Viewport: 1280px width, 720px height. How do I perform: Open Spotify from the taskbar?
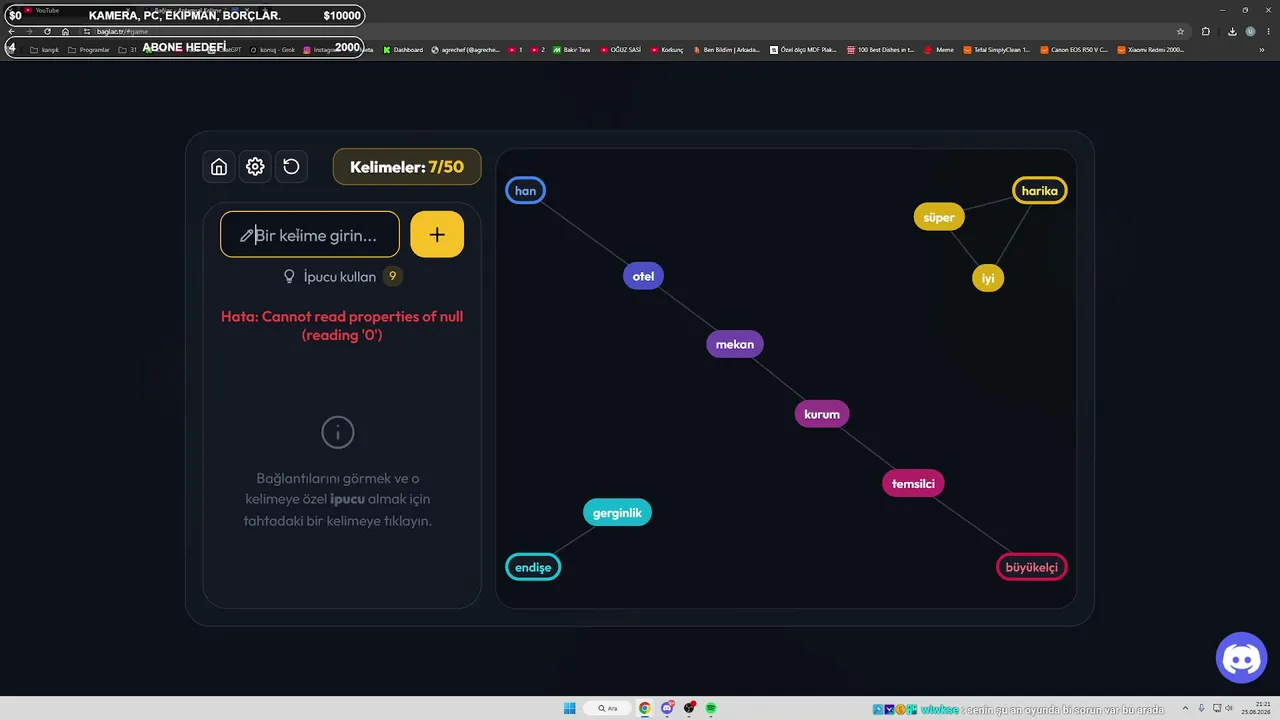tap(711, 708)
